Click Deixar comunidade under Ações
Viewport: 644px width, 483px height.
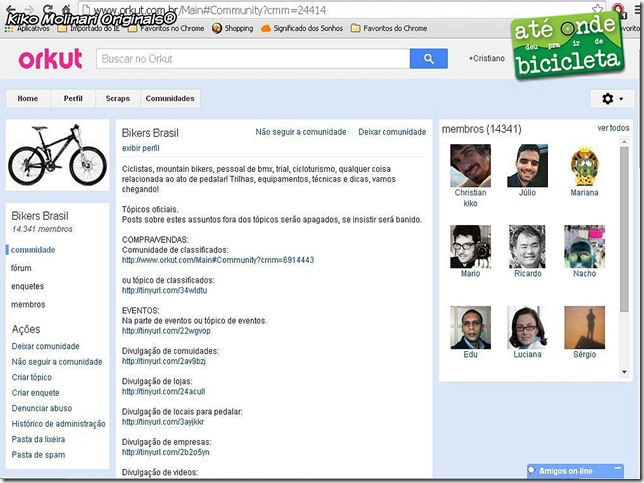(x=46, y=346)
